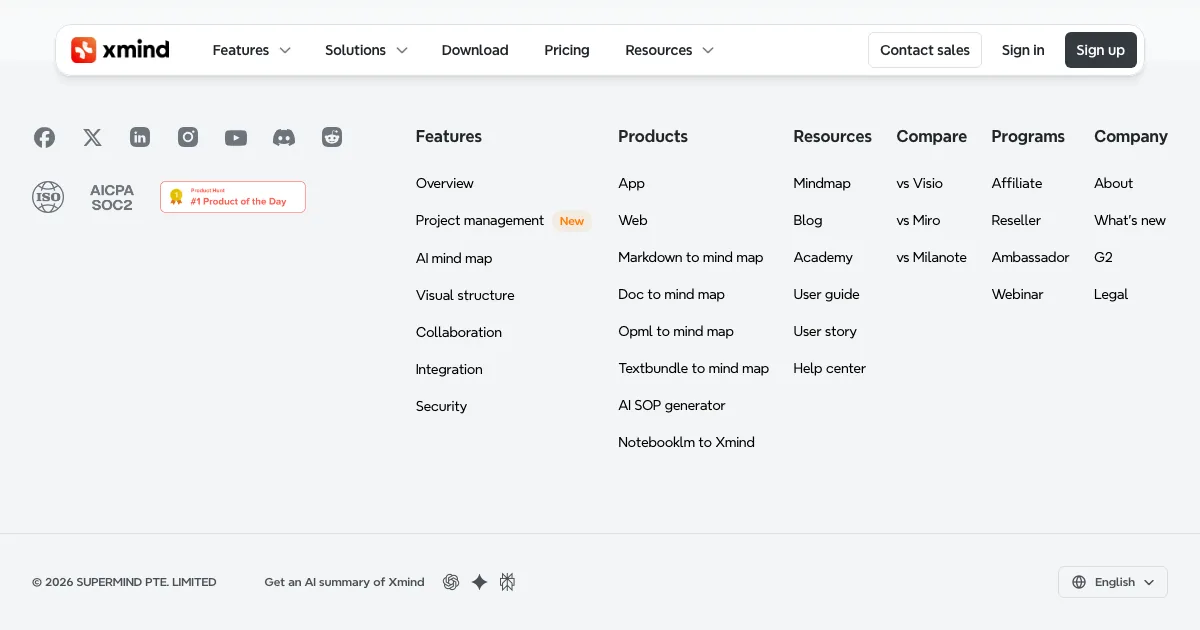The image size is (1200, 630).
Task: Open the Solutions dropdown menu
Action: (x=366, y=50)
